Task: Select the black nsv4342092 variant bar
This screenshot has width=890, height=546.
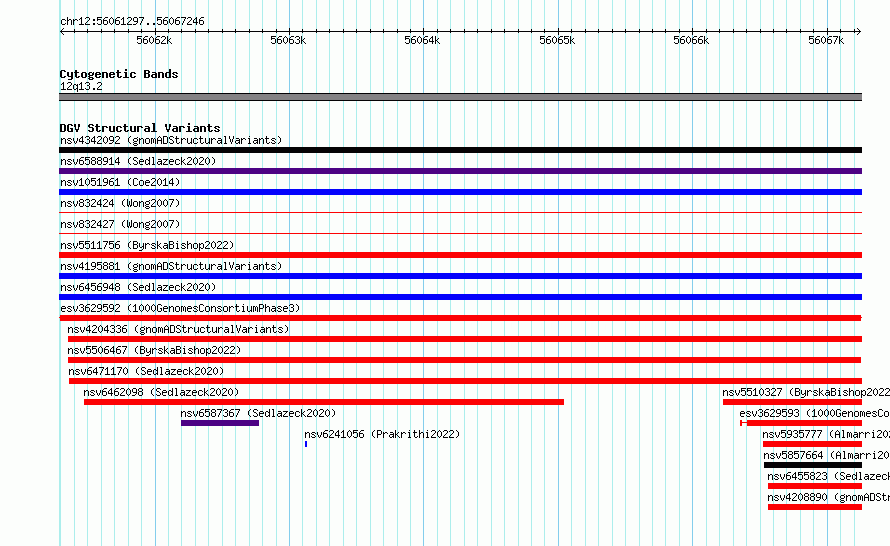Action: pyautogui.click(x=460, y=150)
